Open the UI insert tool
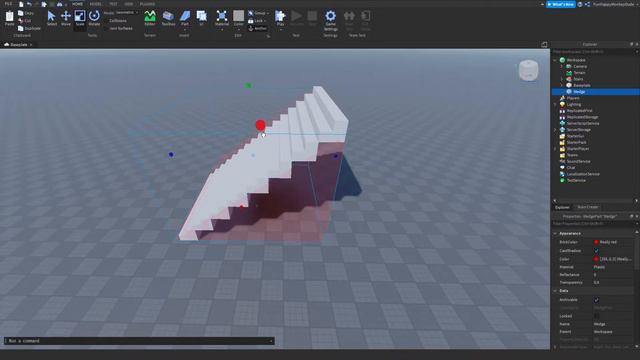 click(x=202, y=18)
